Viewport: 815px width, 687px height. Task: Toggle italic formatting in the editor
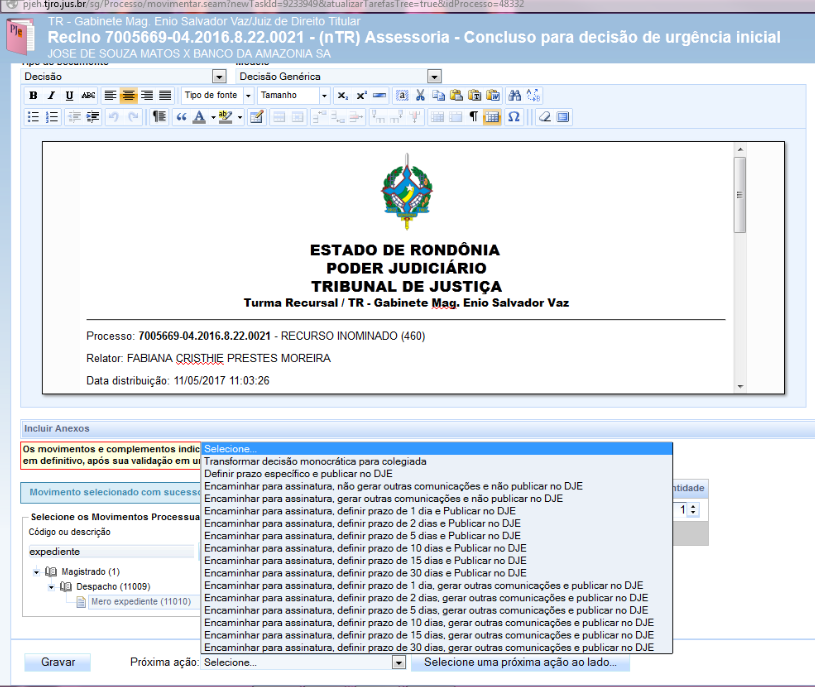[51, 95]
